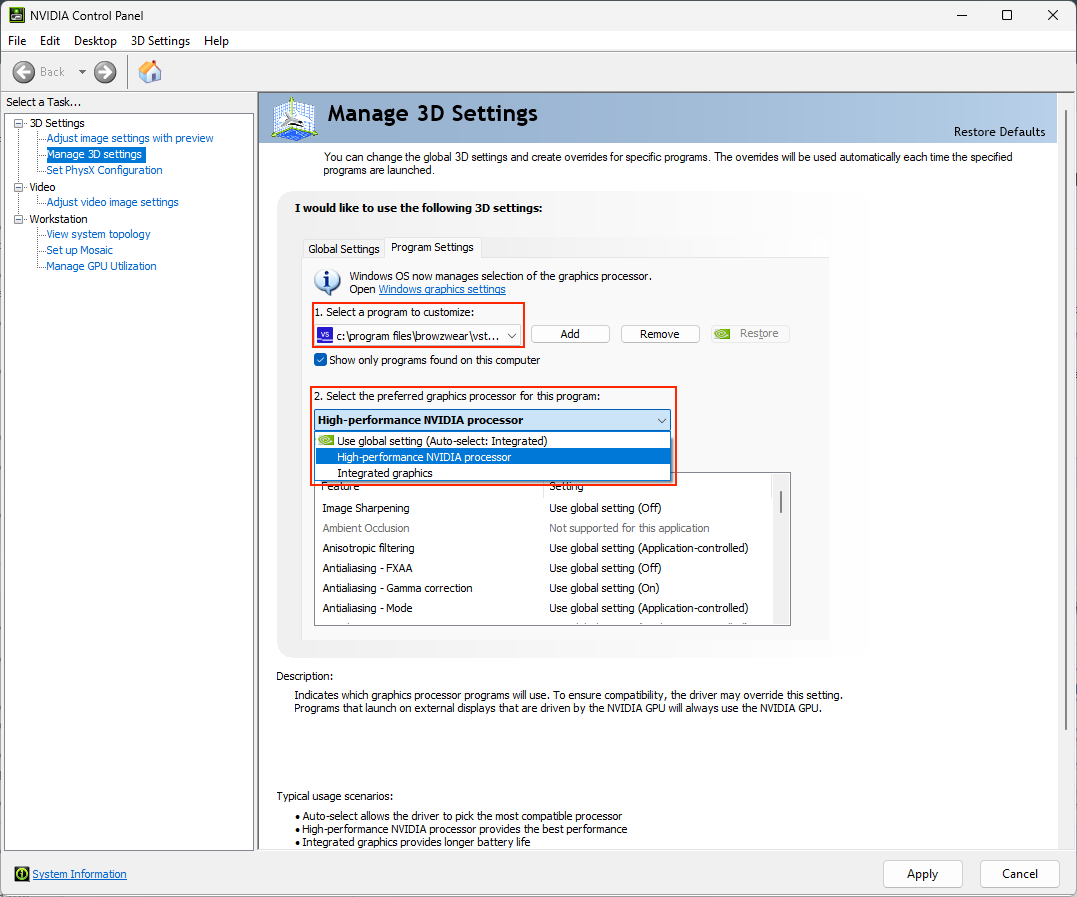The height and width of the screenshot is (897, 1077).
Task: Select Set PhysX Configuration
Action: pyautogui.click(x=104, y=170)
